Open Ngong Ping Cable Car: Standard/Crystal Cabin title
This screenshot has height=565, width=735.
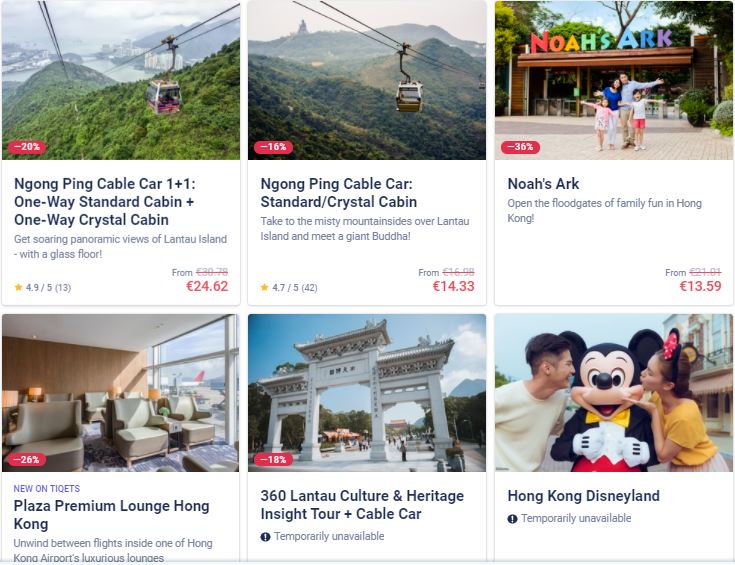(x=338, y=193)
